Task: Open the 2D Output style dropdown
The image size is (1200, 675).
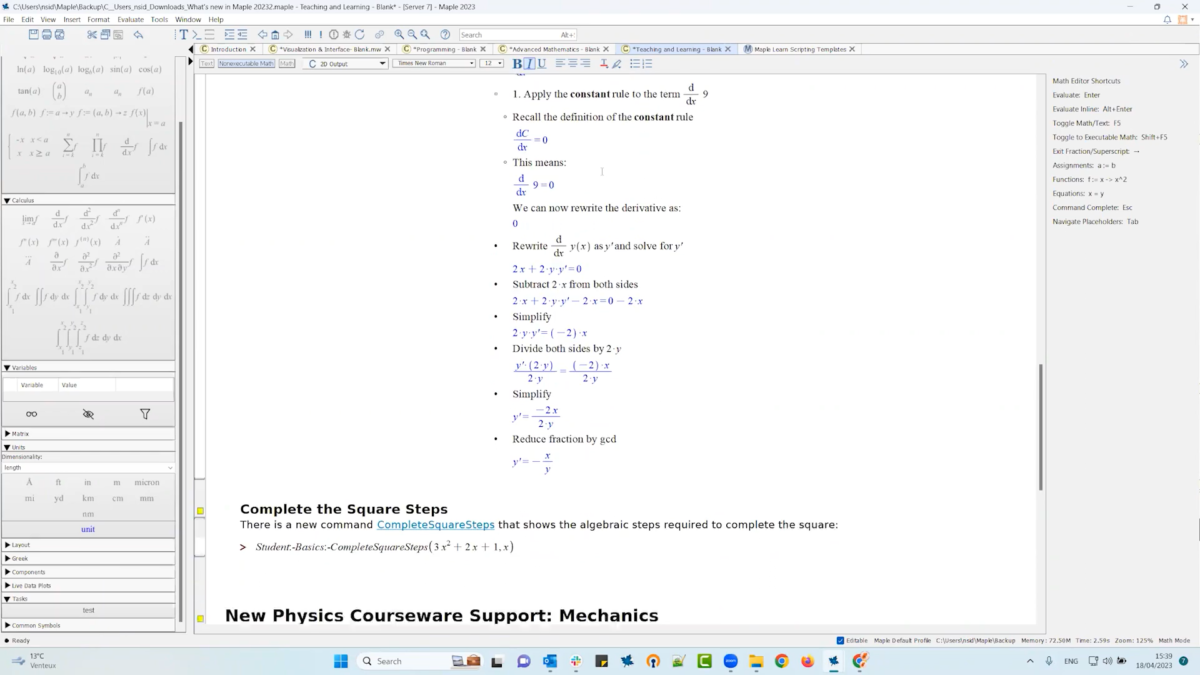Action: pos(345,63)
